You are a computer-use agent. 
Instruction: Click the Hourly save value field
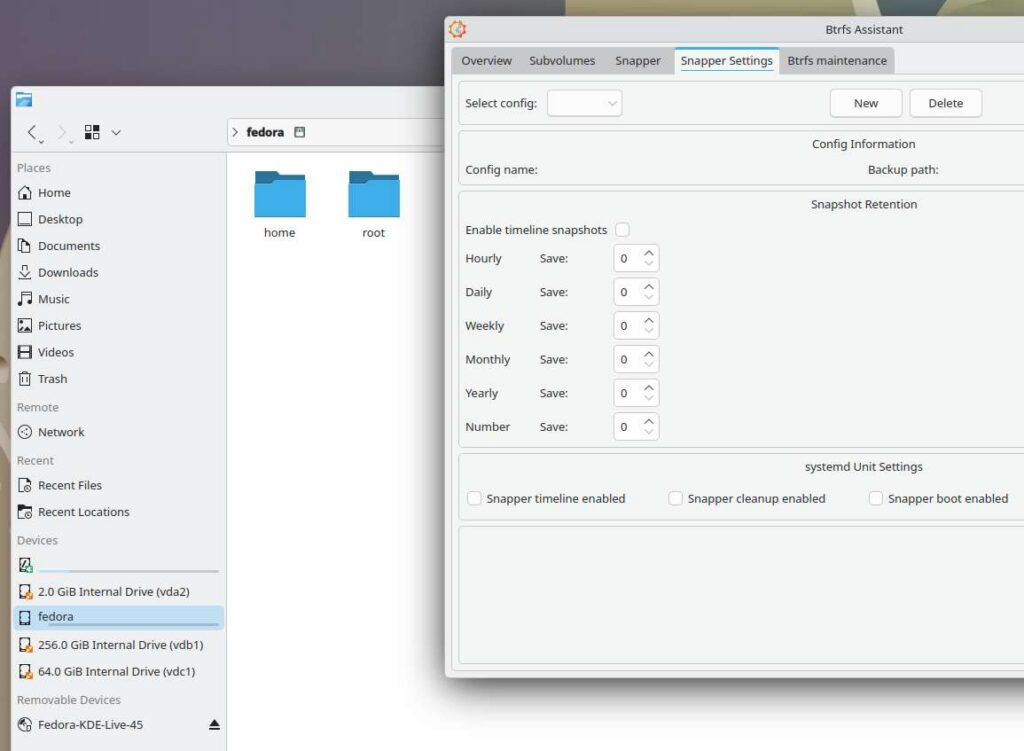(x=627, y=259)
